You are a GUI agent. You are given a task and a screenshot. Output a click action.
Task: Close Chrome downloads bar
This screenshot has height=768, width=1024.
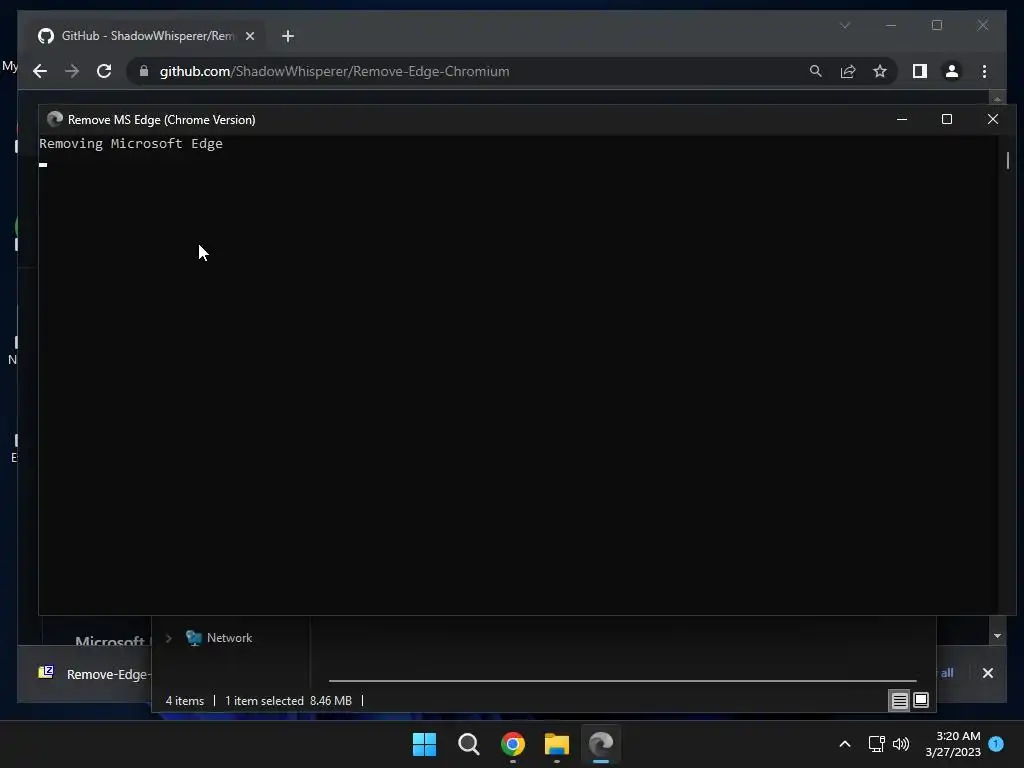[987, 673]
